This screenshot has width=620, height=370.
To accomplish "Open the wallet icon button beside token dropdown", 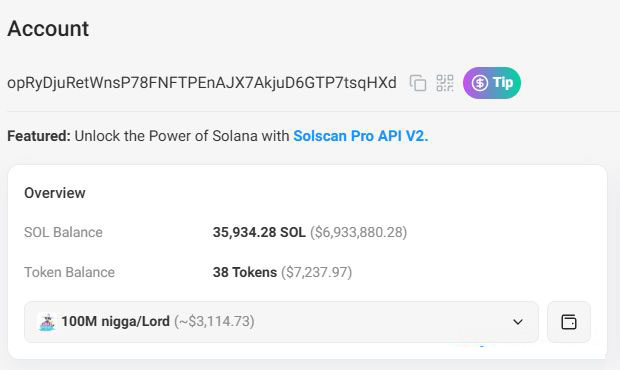I will tap(569, 322).
